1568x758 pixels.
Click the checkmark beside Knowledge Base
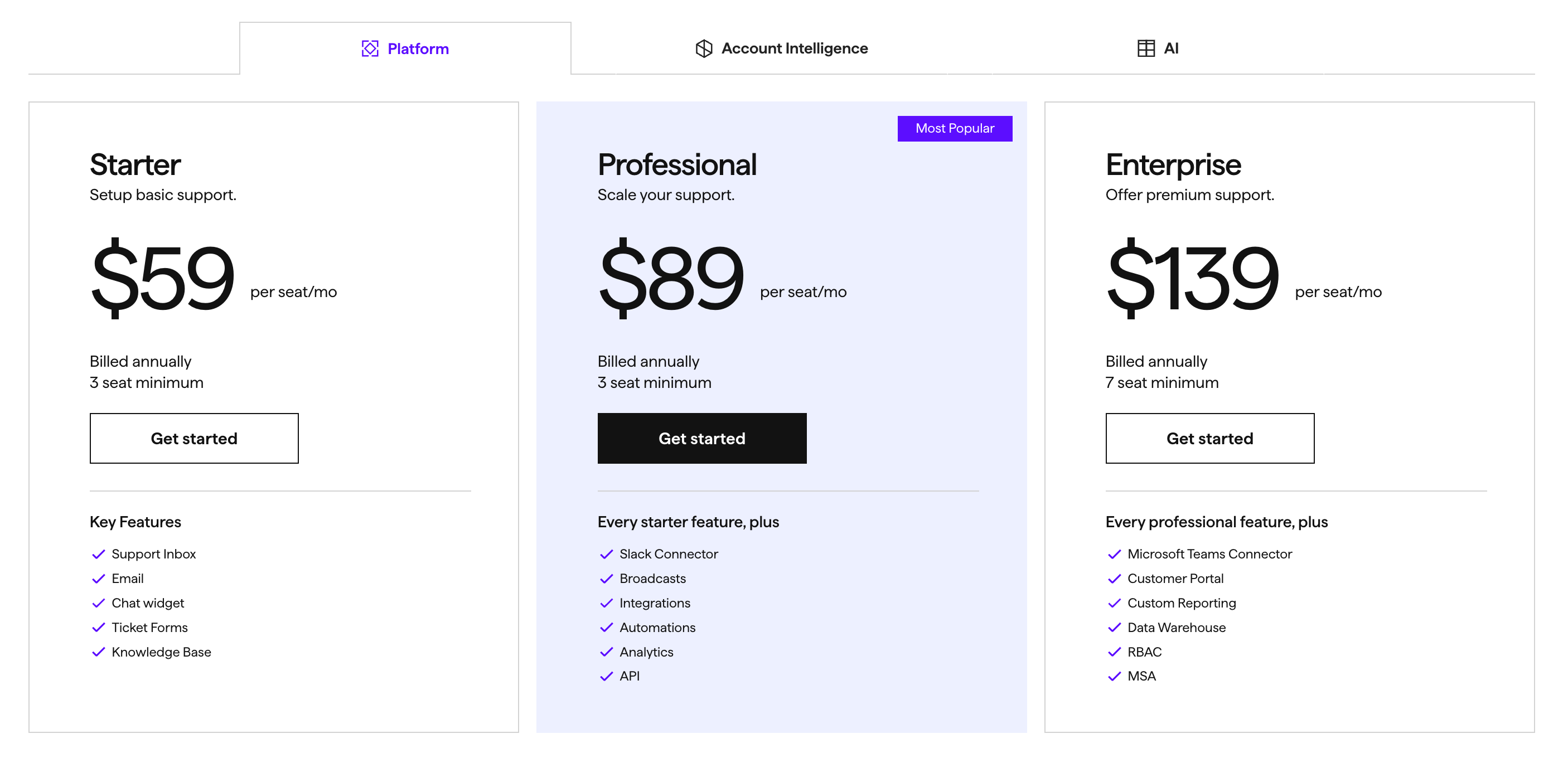tap(99, 652)
